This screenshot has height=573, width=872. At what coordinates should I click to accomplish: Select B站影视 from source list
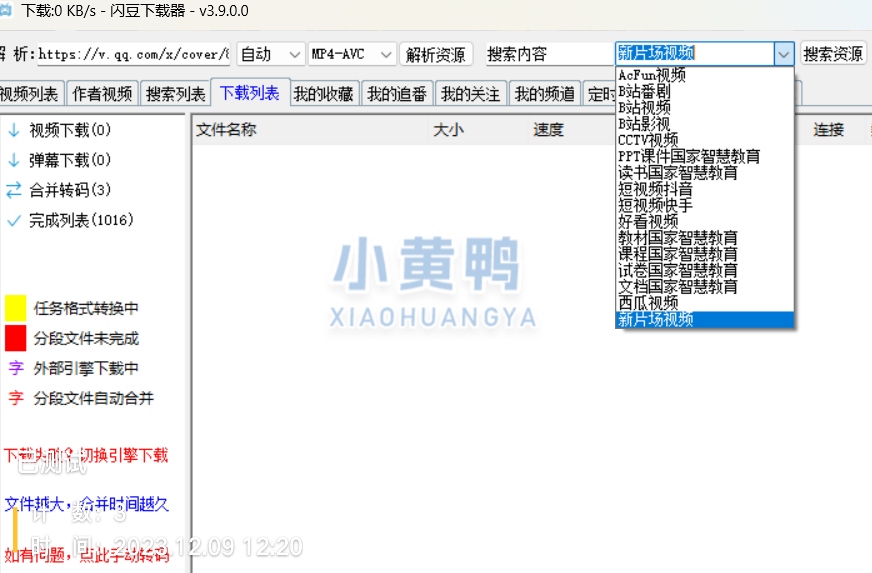(705, 124)
